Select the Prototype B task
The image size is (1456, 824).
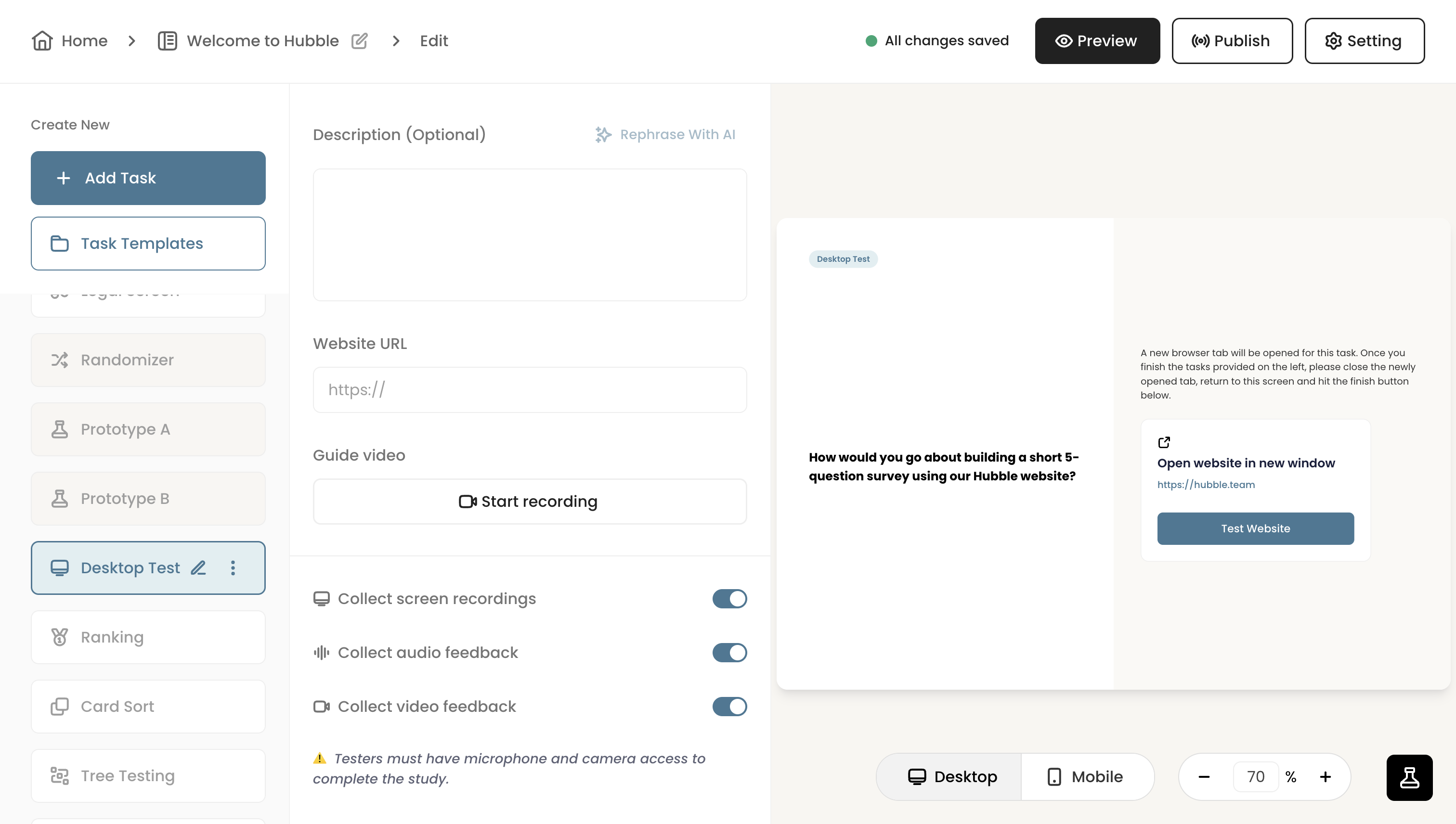point(148,499)
